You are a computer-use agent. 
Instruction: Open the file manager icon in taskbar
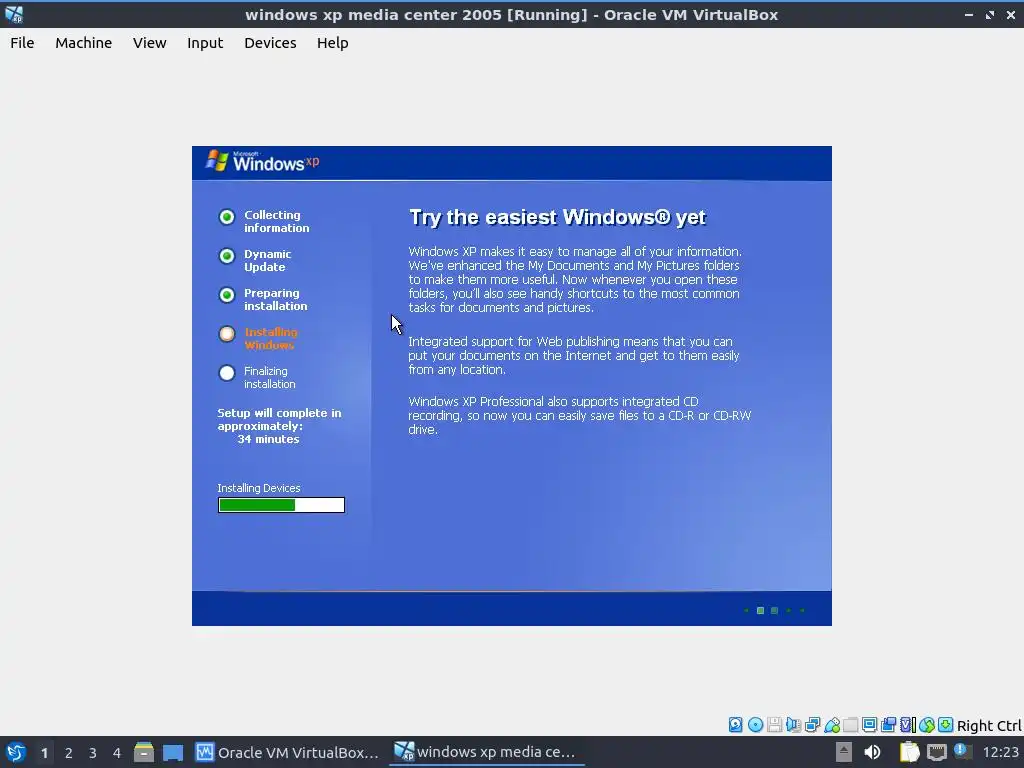tap(144, 752)
